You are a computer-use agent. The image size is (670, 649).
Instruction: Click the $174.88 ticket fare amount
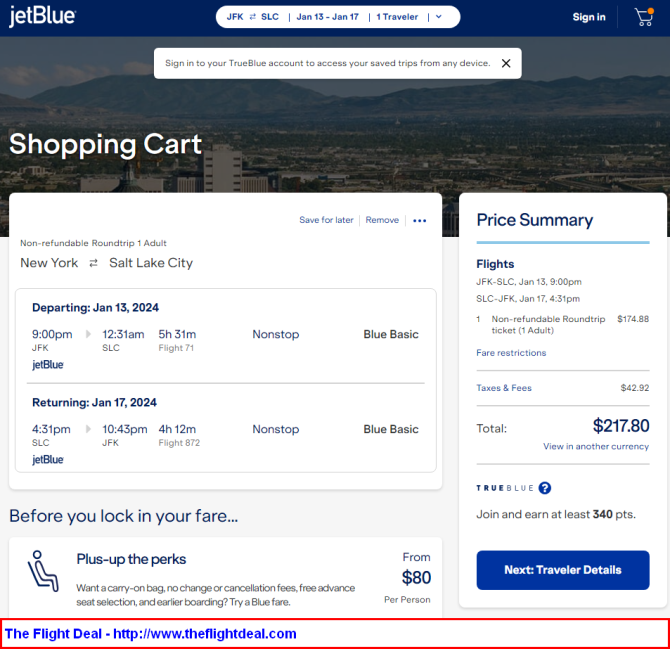[633, 319]
